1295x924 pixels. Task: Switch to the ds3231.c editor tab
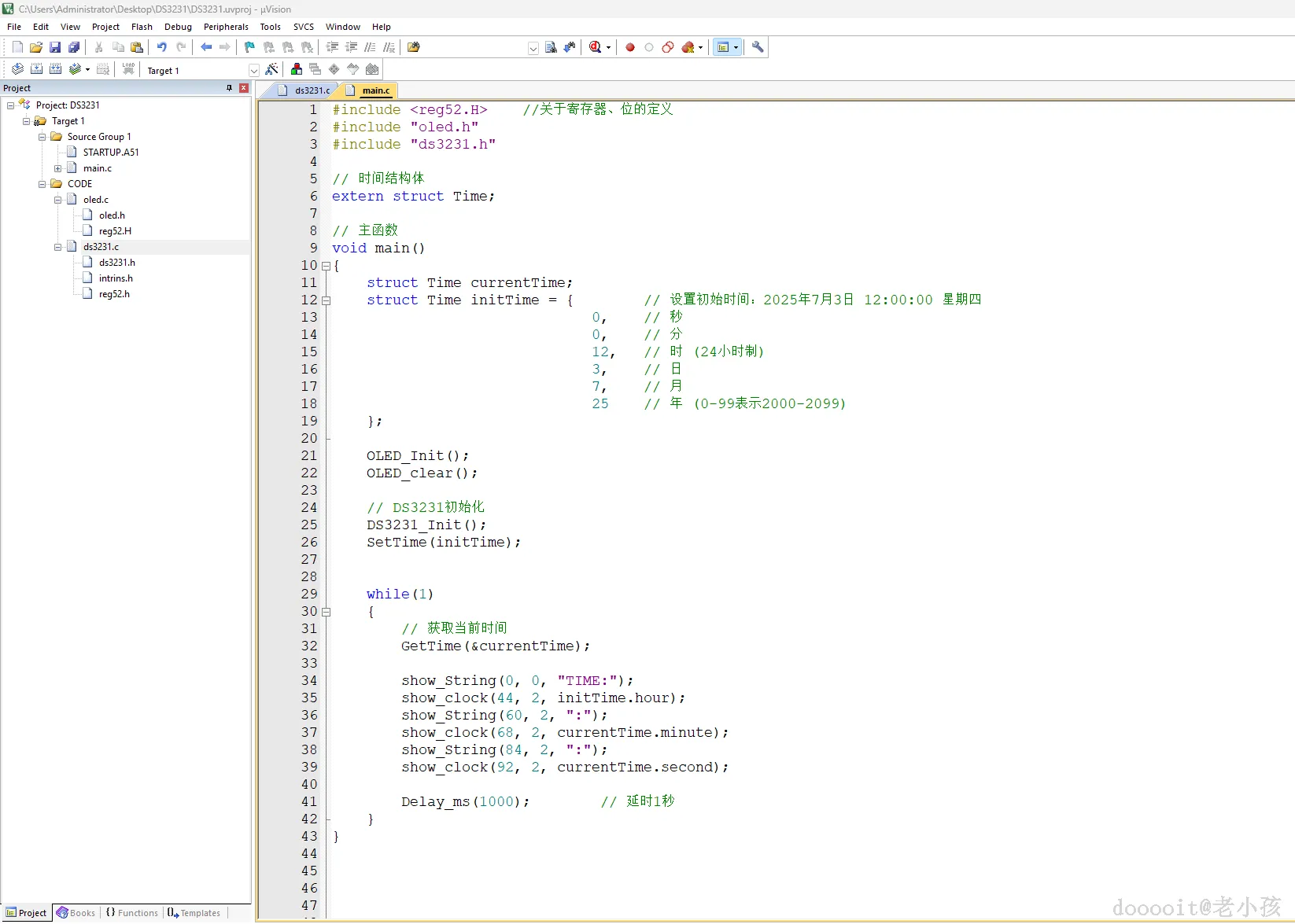(312, 90)
